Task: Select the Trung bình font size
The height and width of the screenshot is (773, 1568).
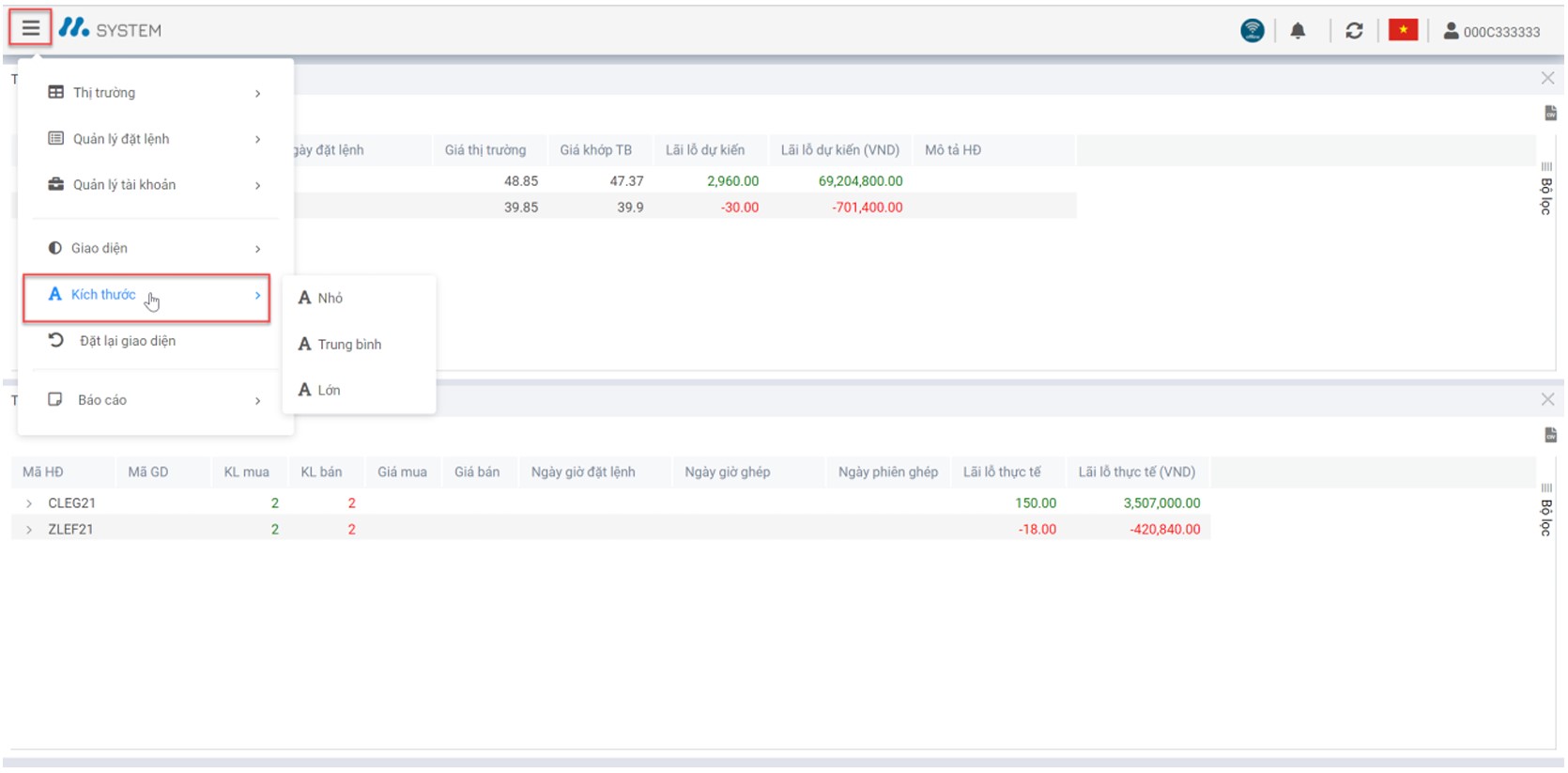Action: (x=348, y=345)
